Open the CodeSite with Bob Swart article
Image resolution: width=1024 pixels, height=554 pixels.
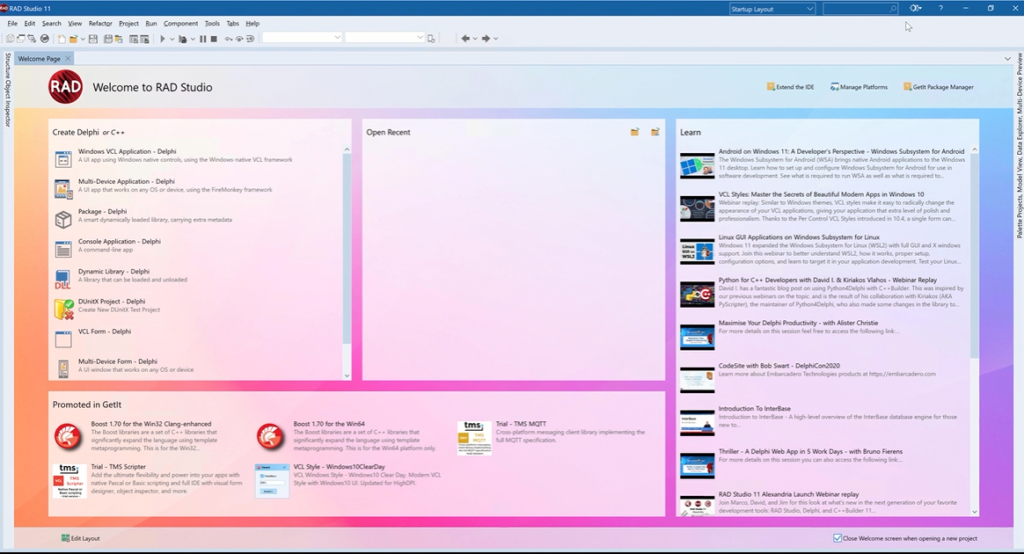[823, 377]
